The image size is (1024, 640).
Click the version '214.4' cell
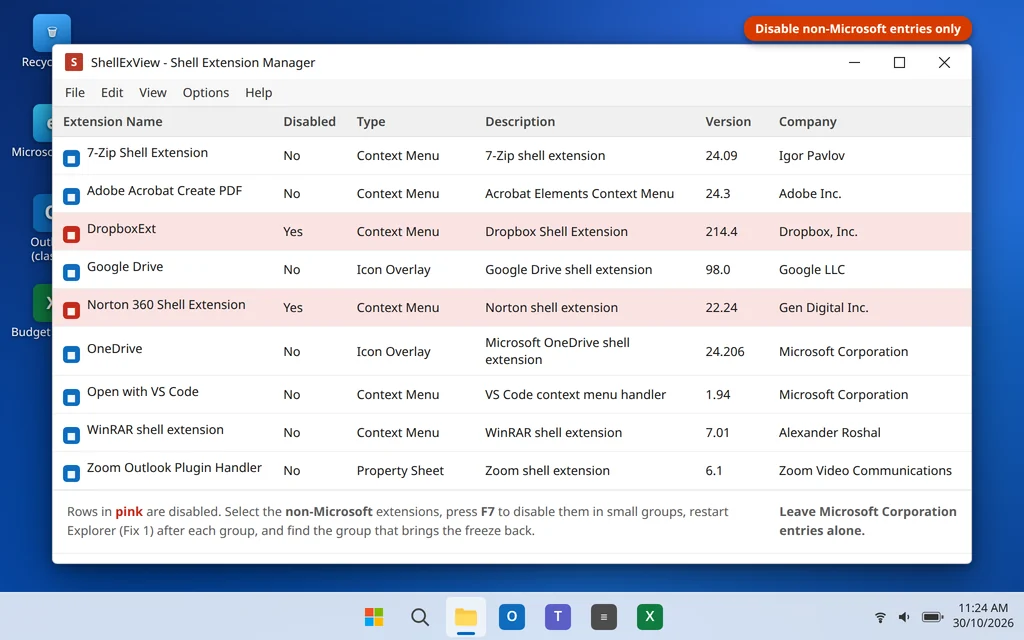721,231
